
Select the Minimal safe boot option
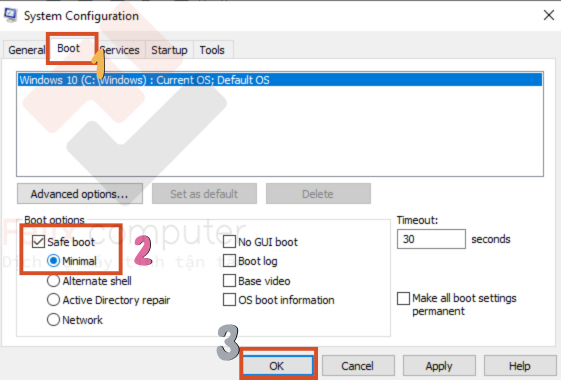click(x=53, y=261)
